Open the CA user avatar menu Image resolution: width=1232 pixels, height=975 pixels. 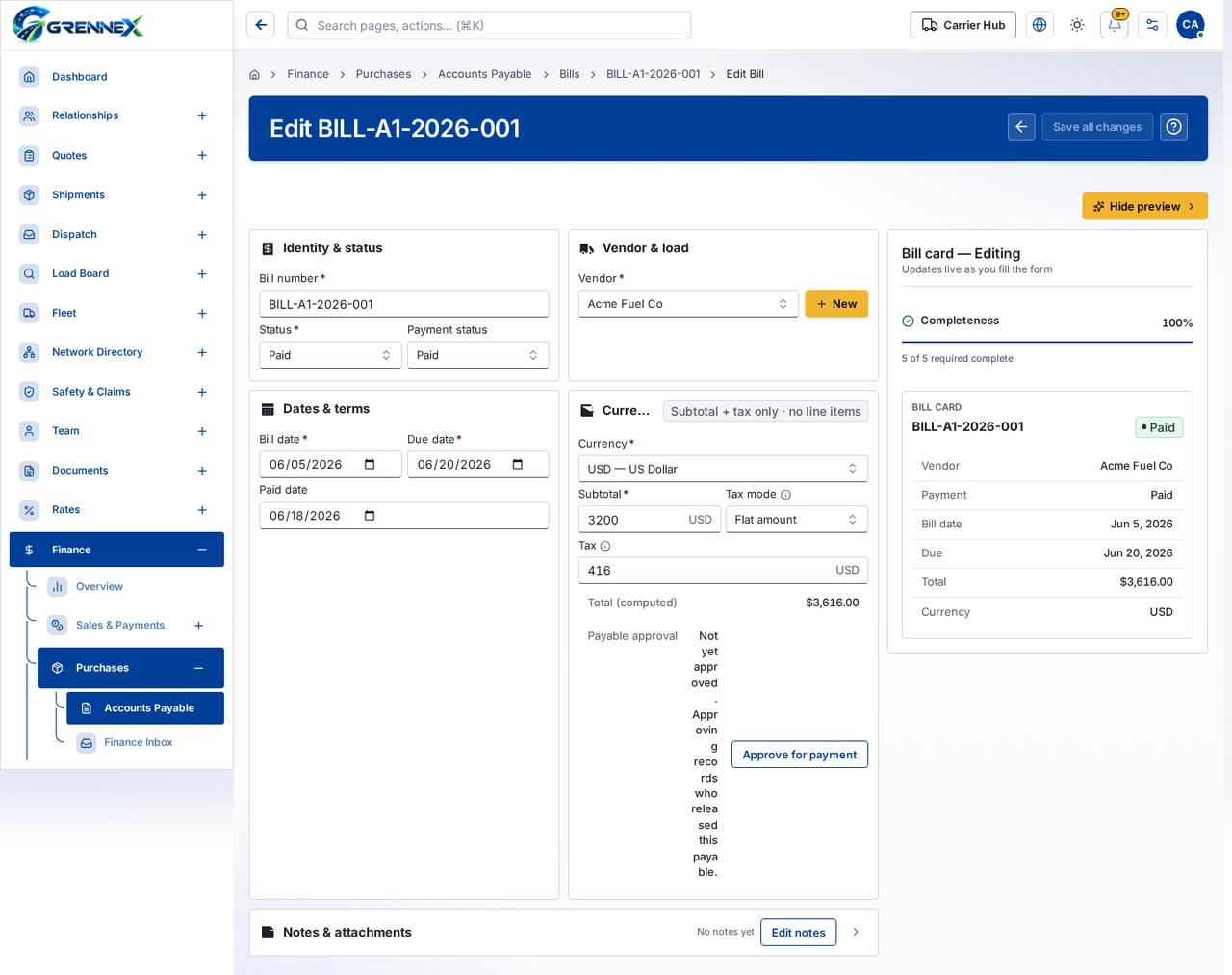coord(1191,25)
